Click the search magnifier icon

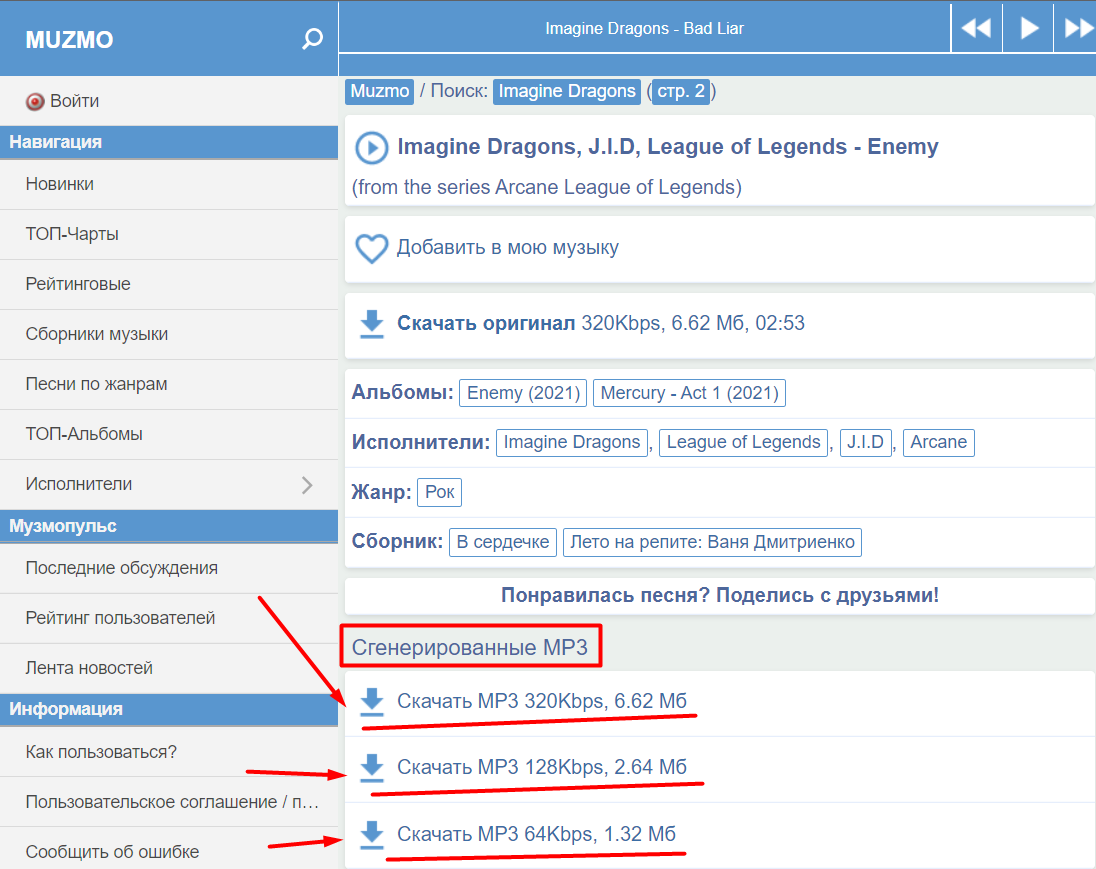pos(313,40)
